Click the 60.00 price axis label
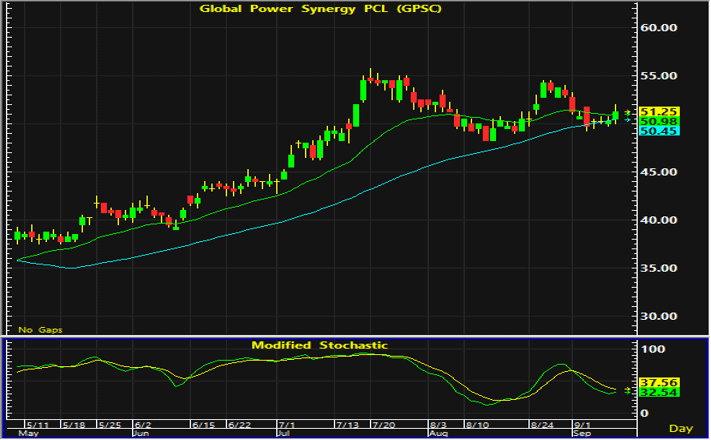Screen dimensions: 711x440 (658, 28)
